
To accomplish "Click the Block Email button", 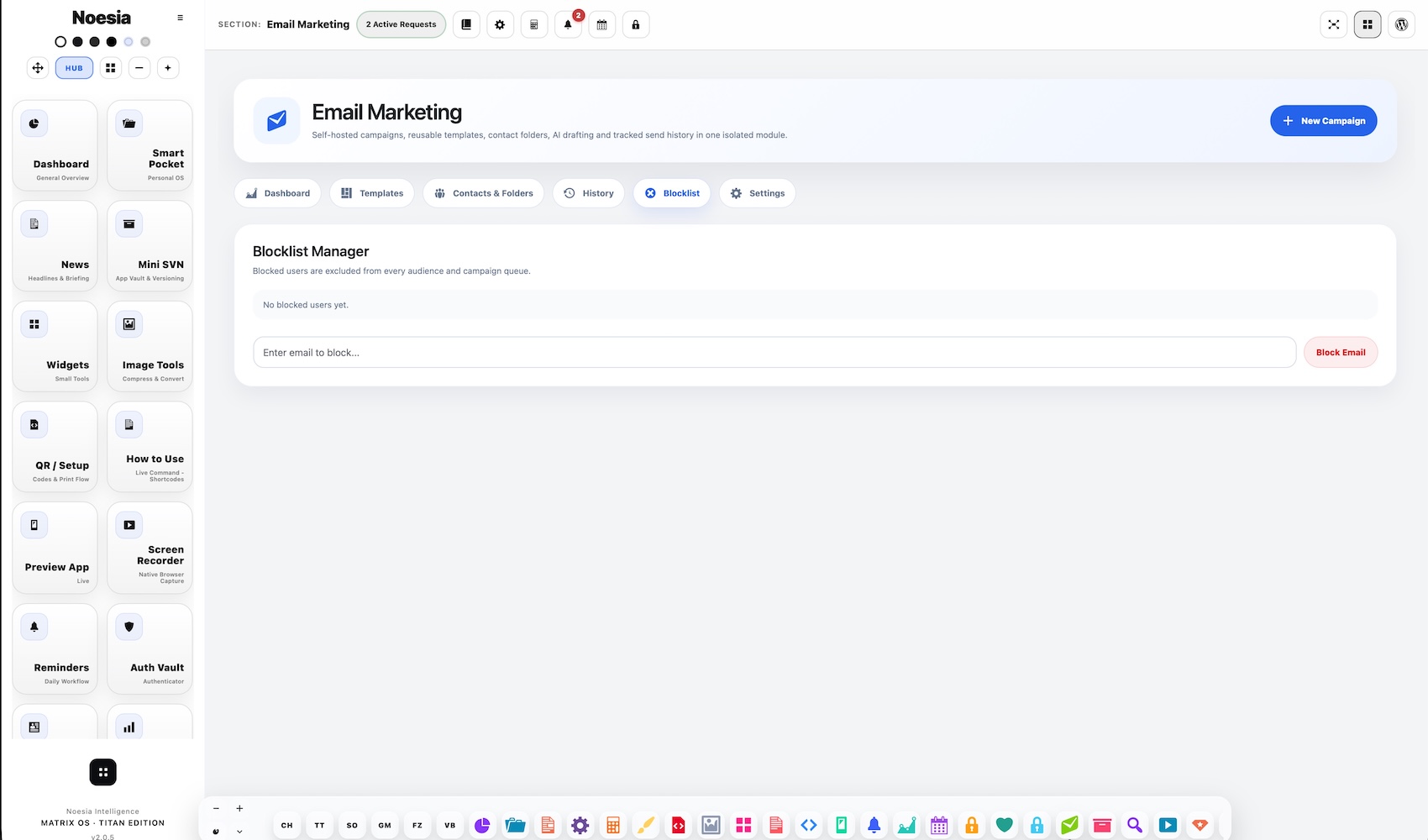I will (1341, 353).
